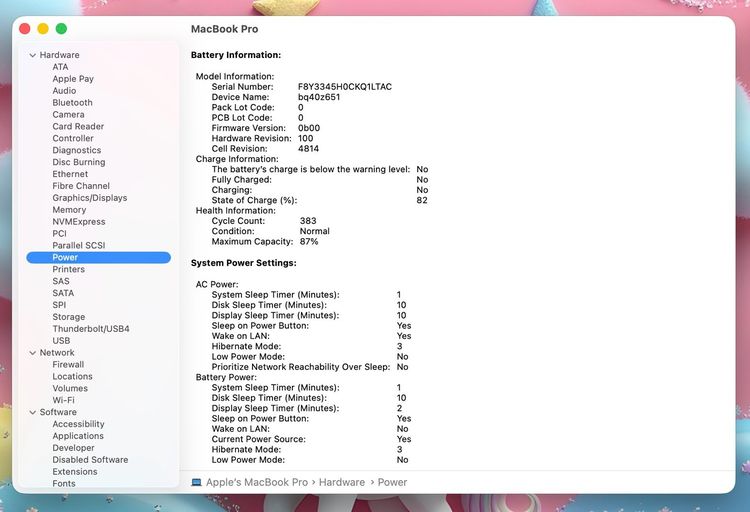Image resolution: width=750 pixels, height=512 pixels.
Task: Select the Network category label
Action: pyautogui.click(x=57, y=353)
